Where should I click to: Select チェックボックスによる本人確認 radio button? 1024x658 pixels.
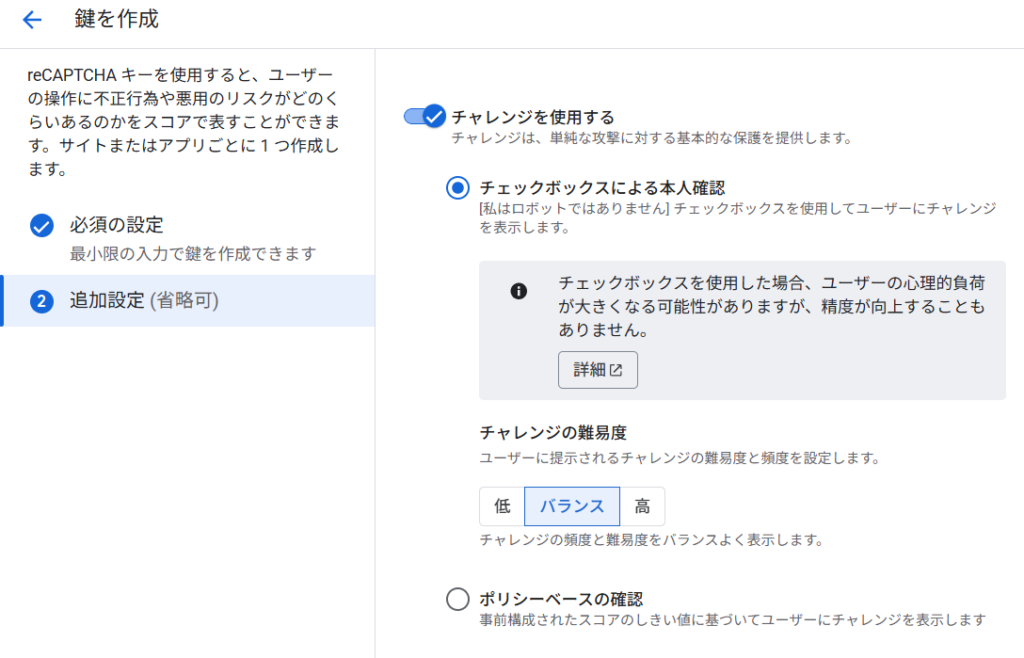pyautogui.click(x=457, y=187)
